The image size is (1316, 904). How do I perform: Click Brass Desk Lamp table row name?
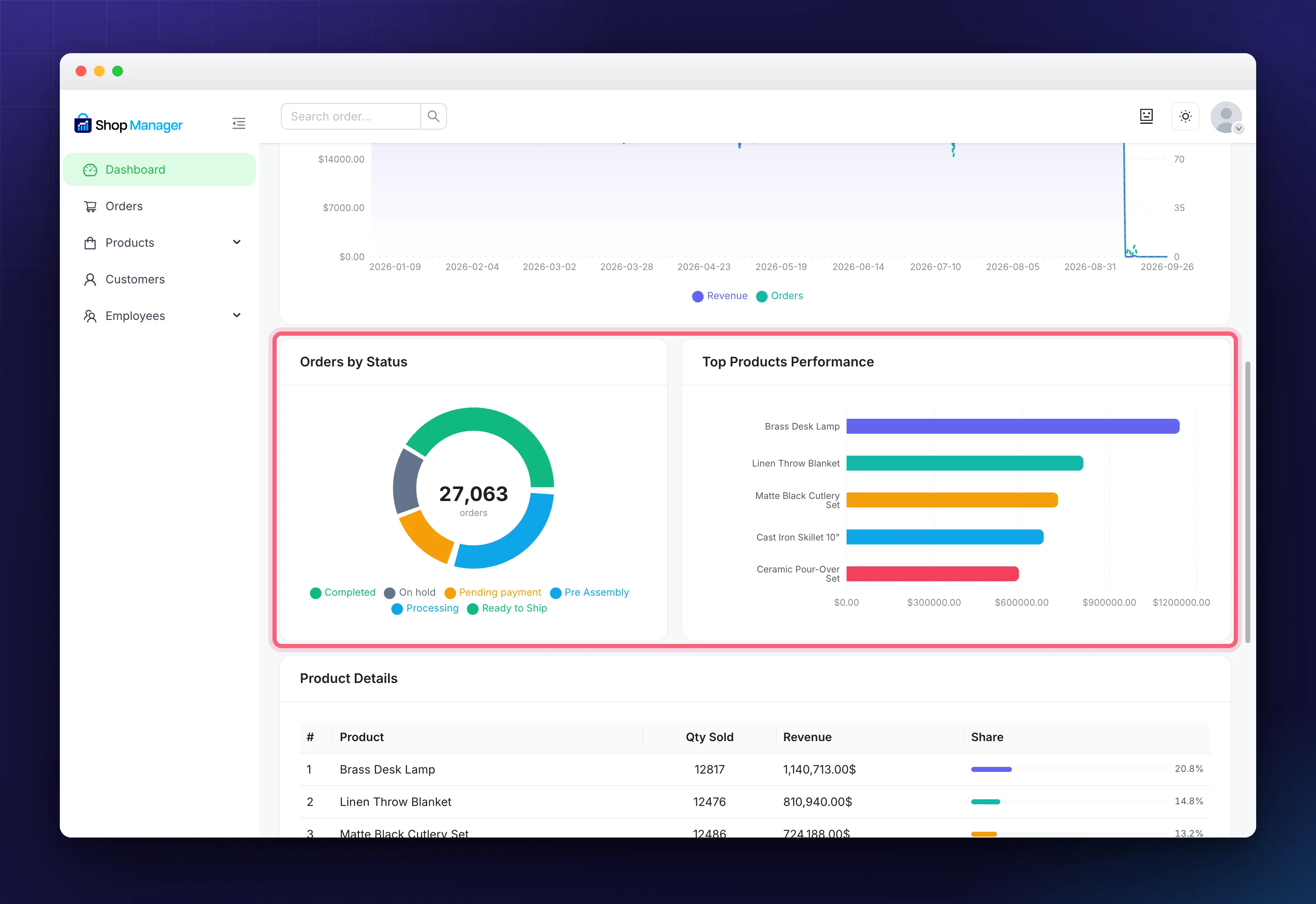[387, 769]
